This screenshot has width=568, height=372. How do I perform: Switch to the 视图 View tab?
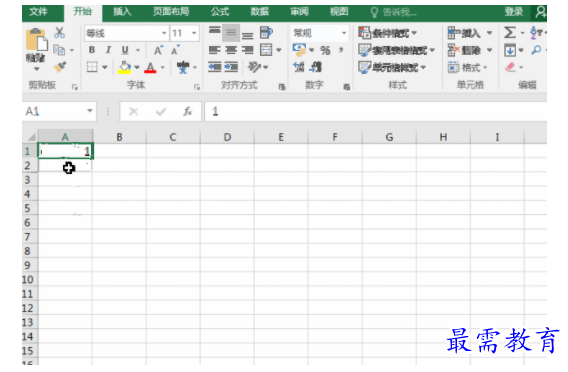[339, 12]
